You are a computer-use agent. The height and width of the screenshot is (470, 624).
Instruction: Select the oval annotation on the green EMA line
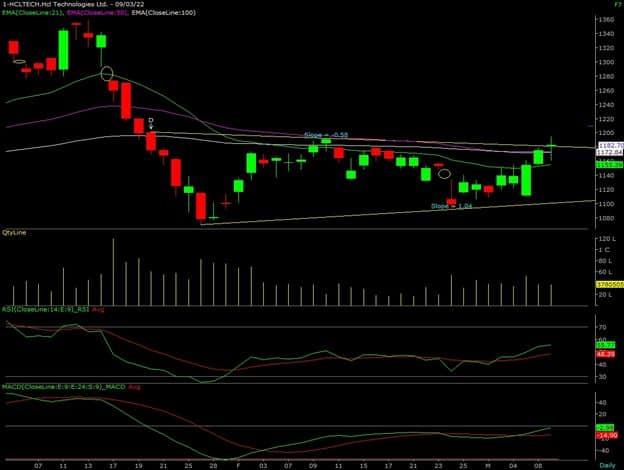[x=107, y=74]
